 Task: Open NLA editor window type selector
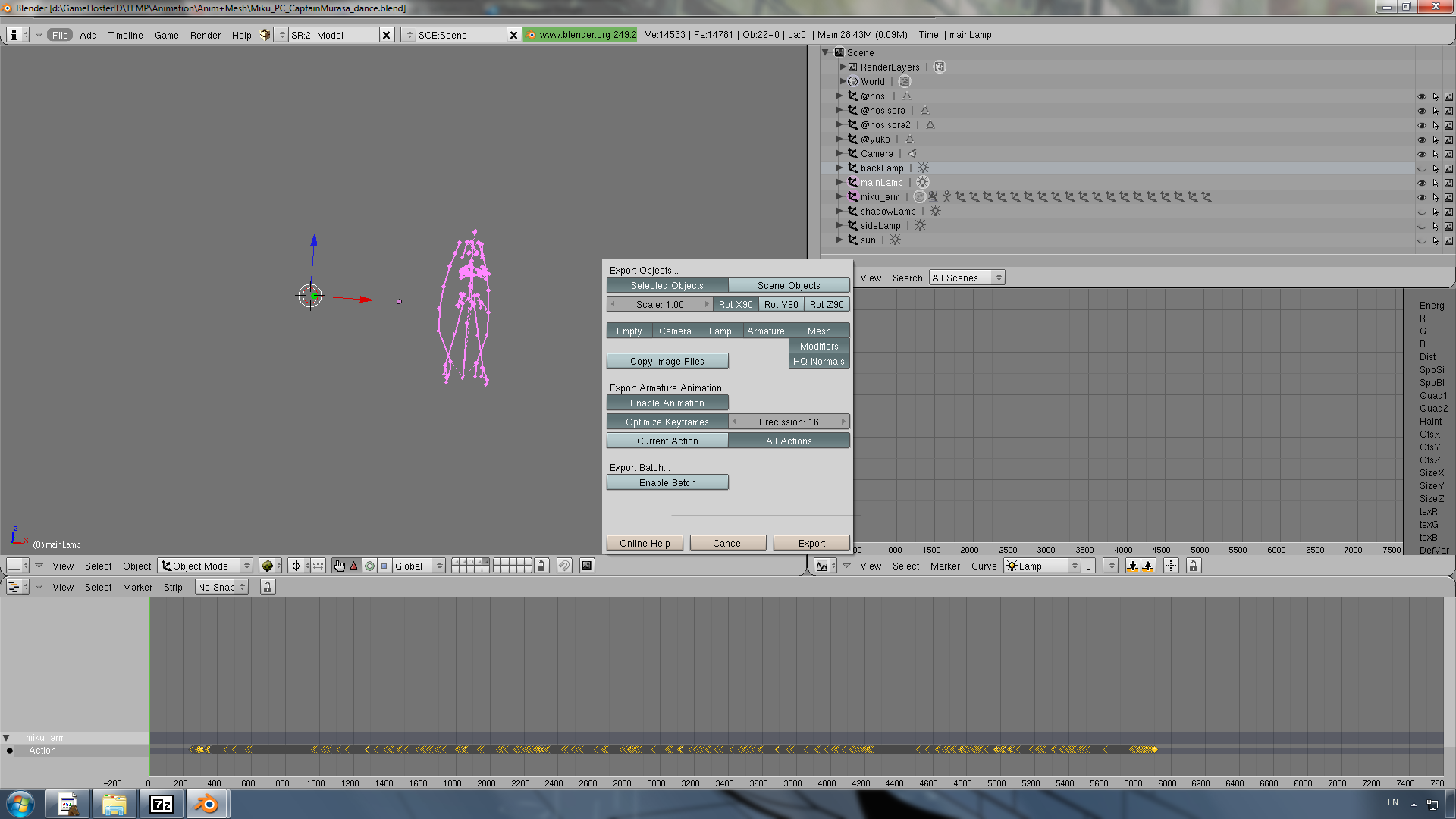17,587
